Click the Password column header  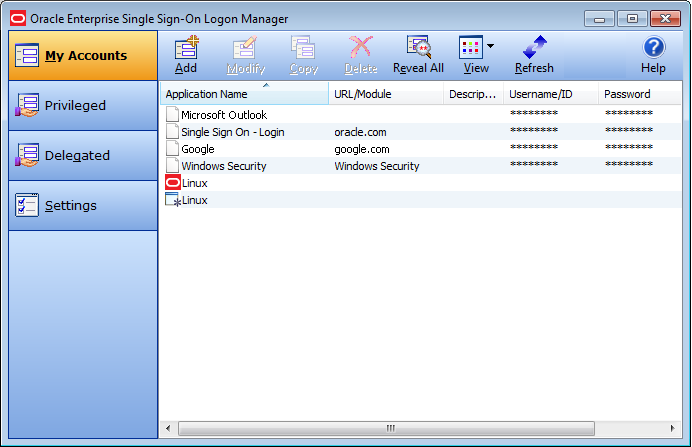(639, 94)
